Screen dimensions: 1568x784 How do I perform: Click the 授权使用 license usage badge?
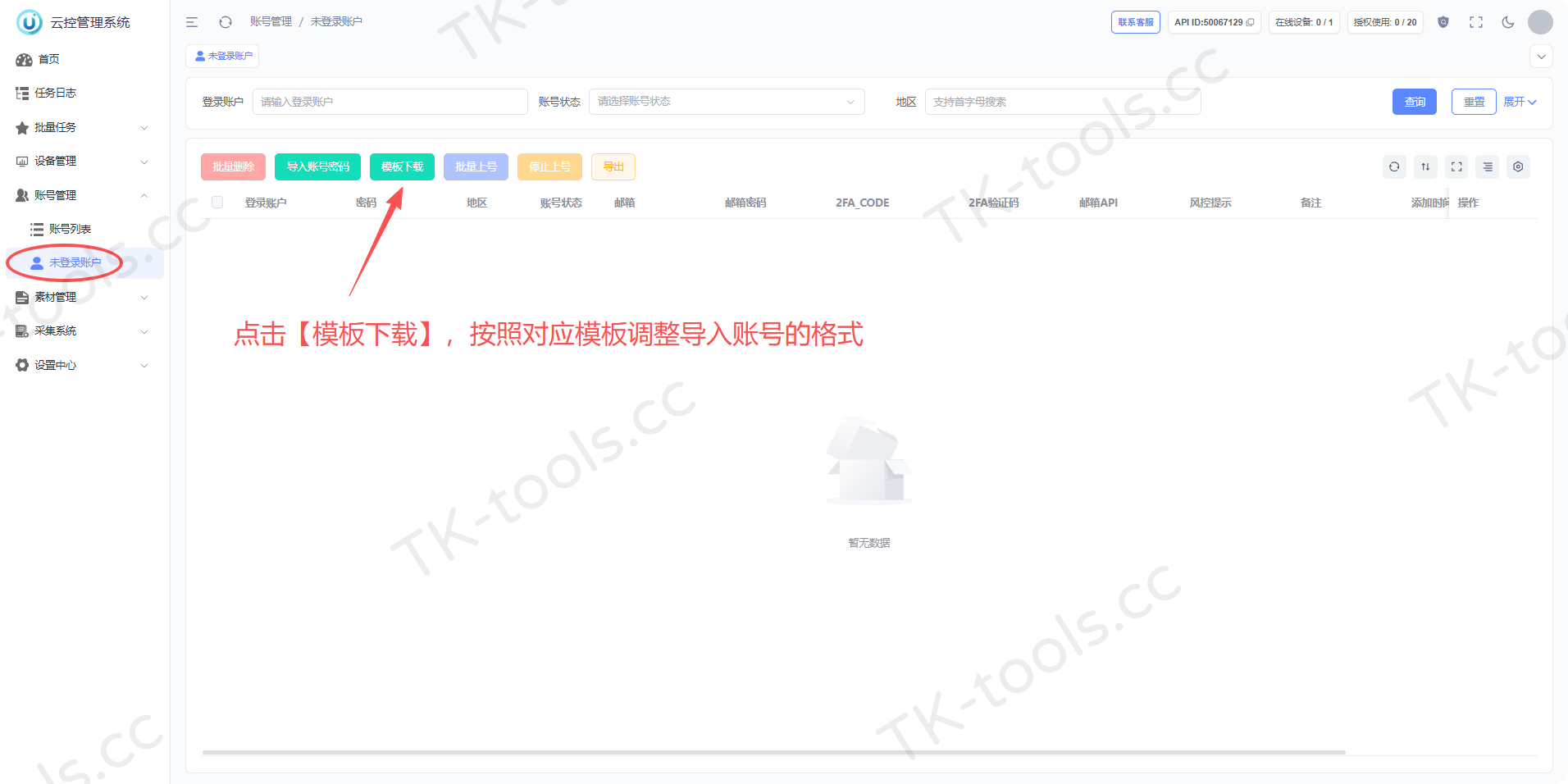click(x=1385, y=22)
